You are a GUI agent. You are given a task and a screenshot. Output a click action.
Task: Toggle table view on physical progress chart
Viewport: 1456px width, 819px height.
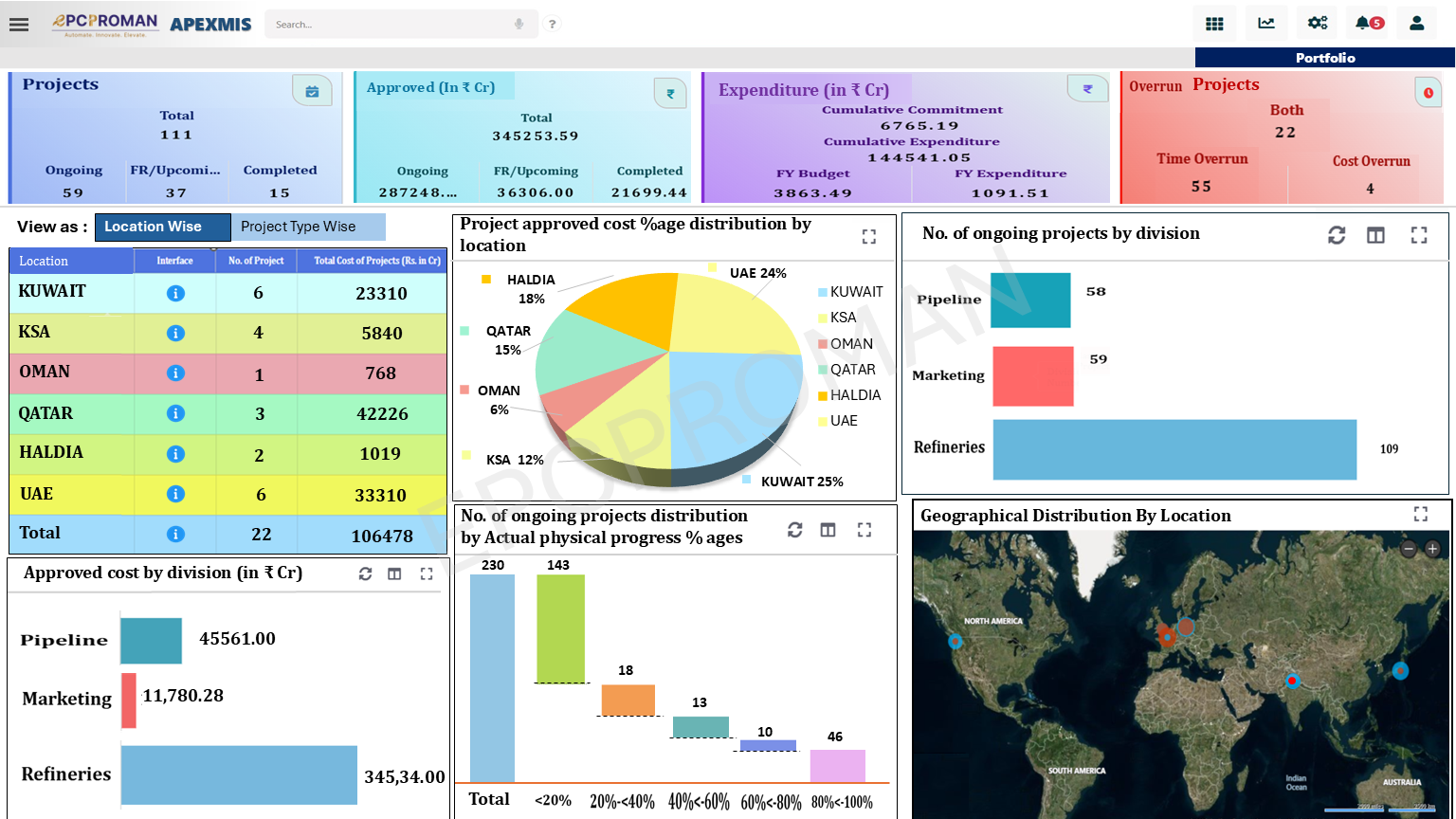tap(828, 530)
